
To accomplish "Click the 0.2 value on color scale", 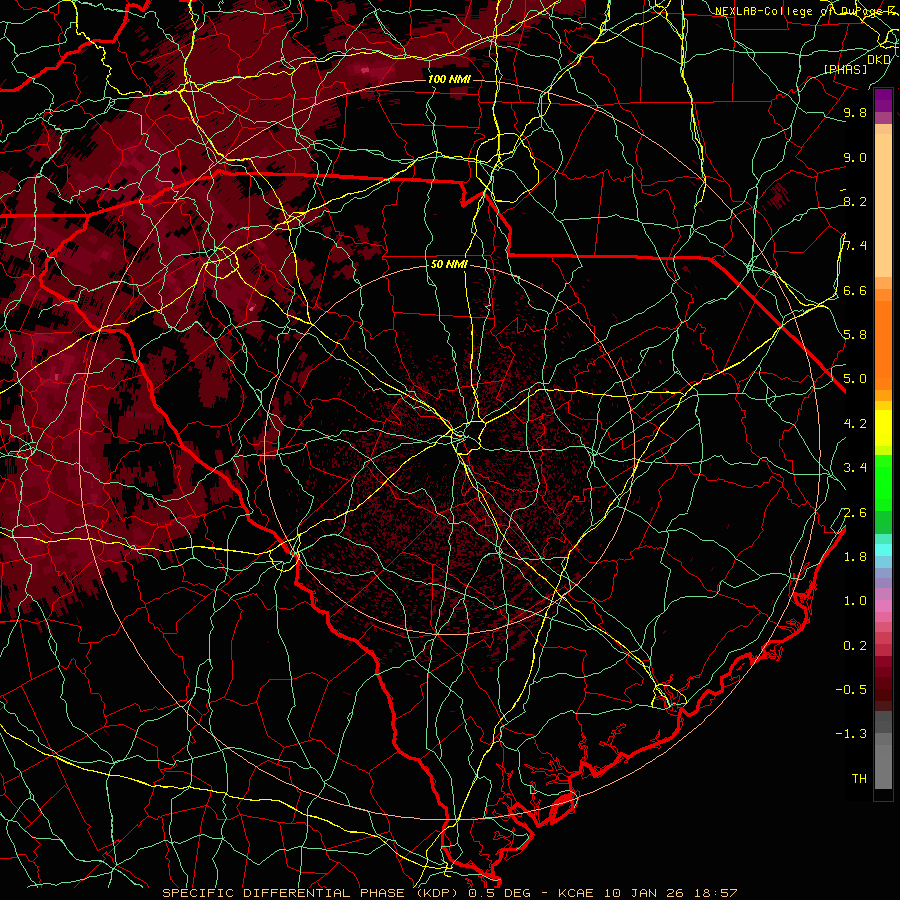I will tap(855, 646).
